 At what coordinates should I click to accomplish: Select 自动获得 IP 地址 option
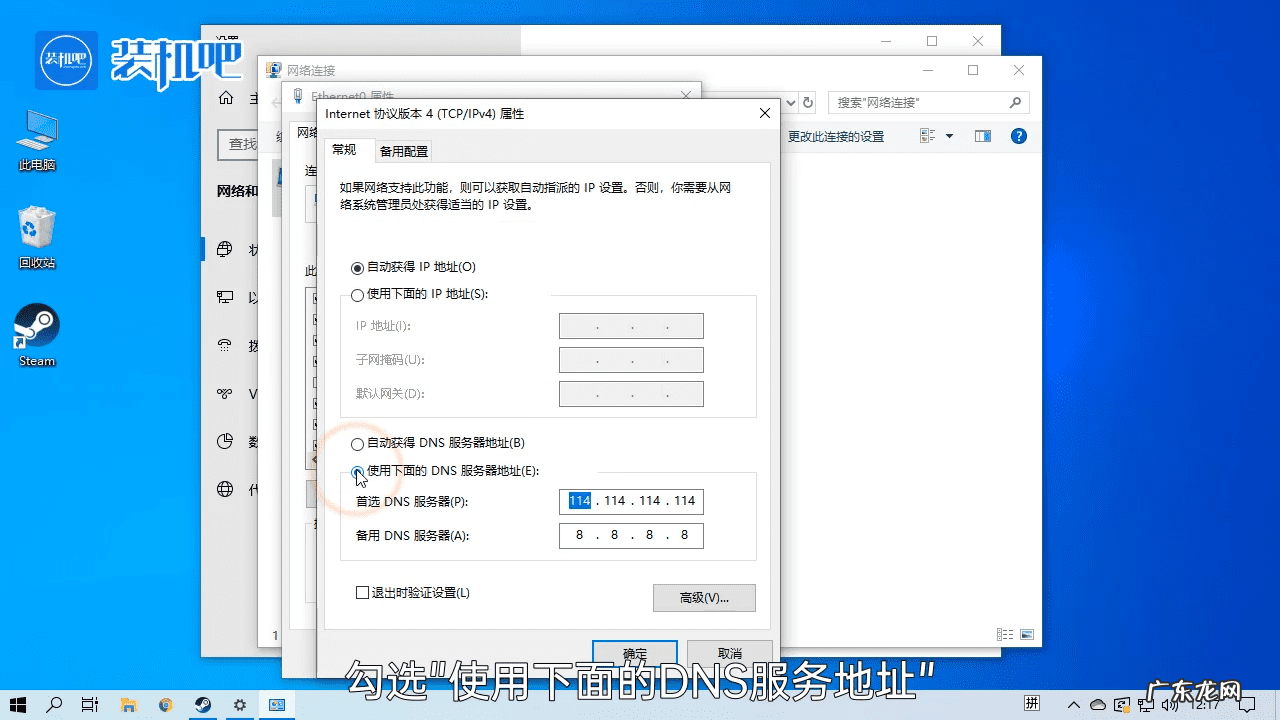click(x=357, y=267)
